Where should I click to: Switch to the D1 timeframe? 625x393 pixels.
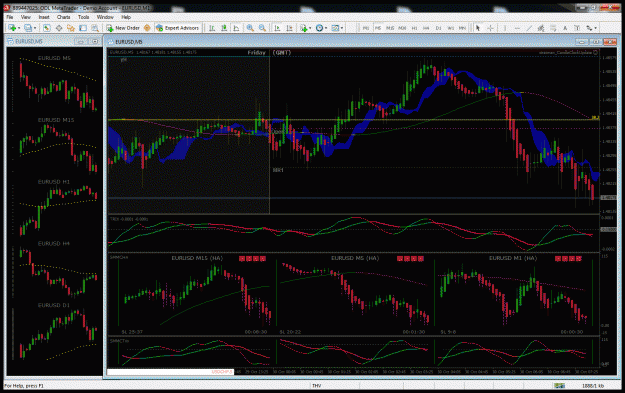(438, 28)
